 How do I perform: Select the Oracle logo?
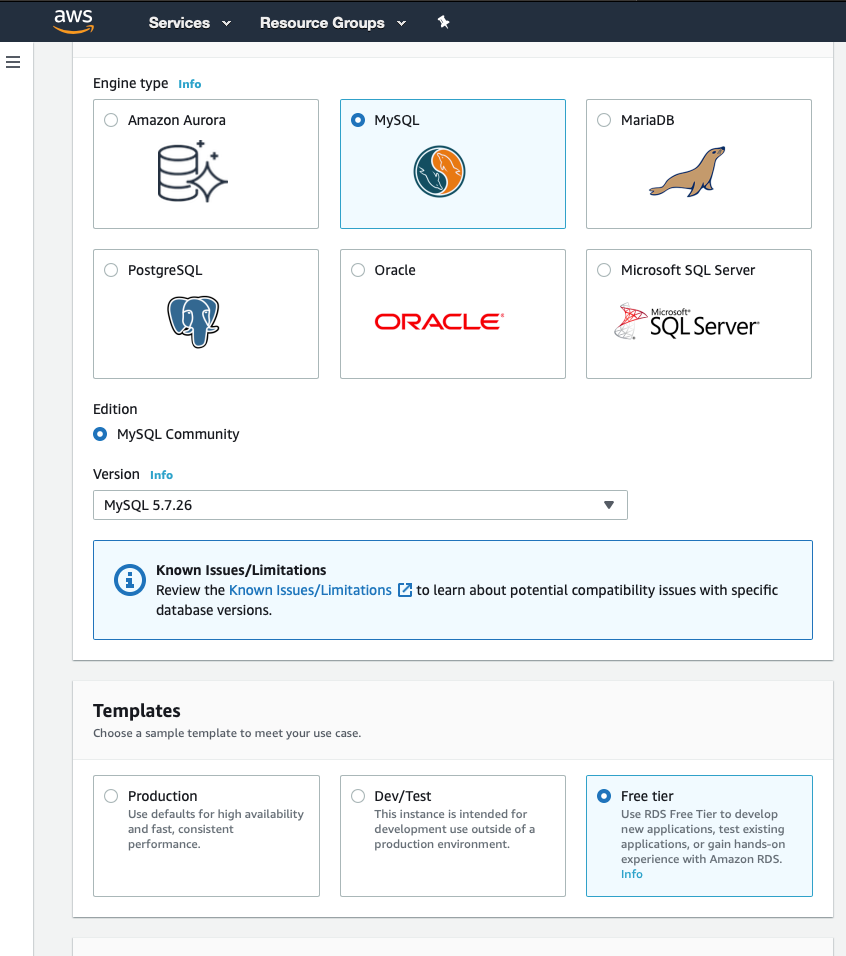(x=438, y=321)
